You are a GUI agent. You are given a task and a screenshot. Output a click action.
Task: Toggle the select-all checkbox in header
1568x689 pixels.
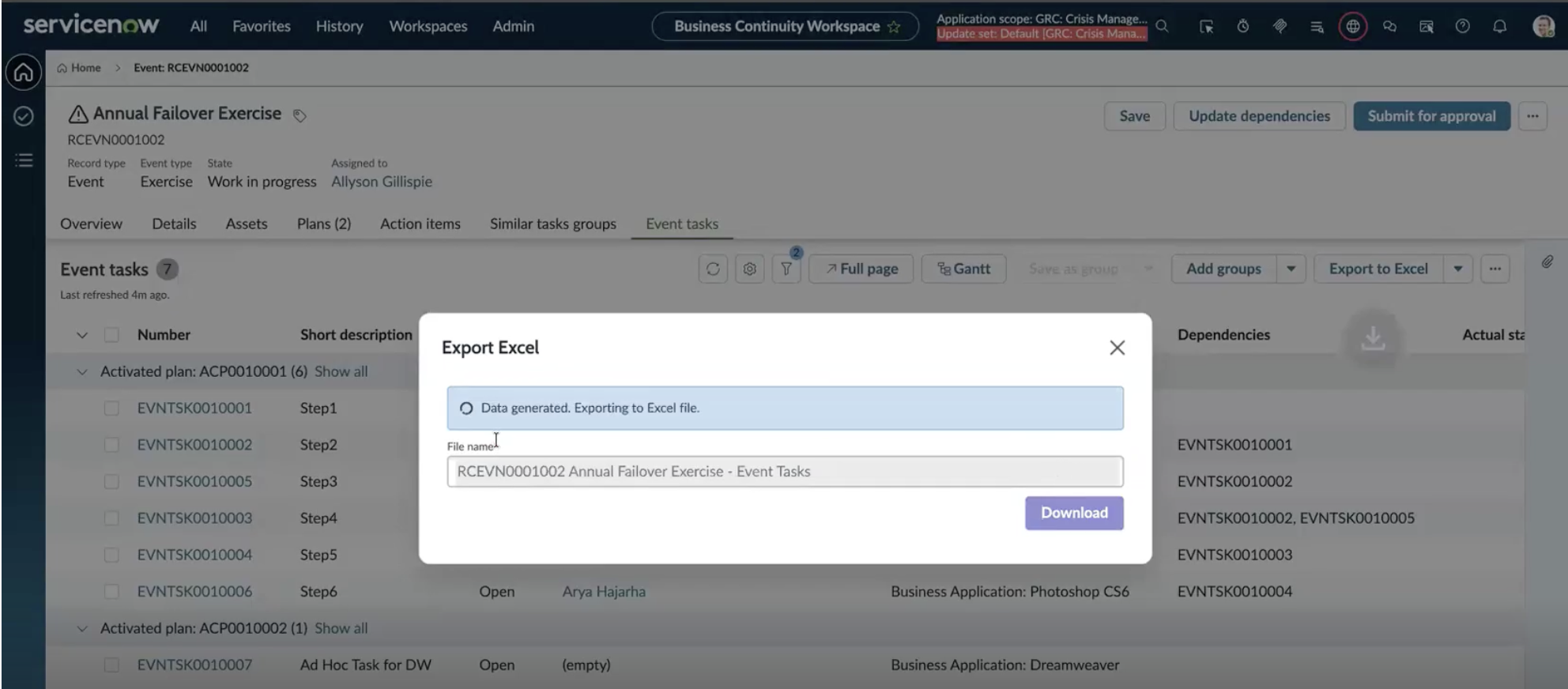[x=111, y=335]
